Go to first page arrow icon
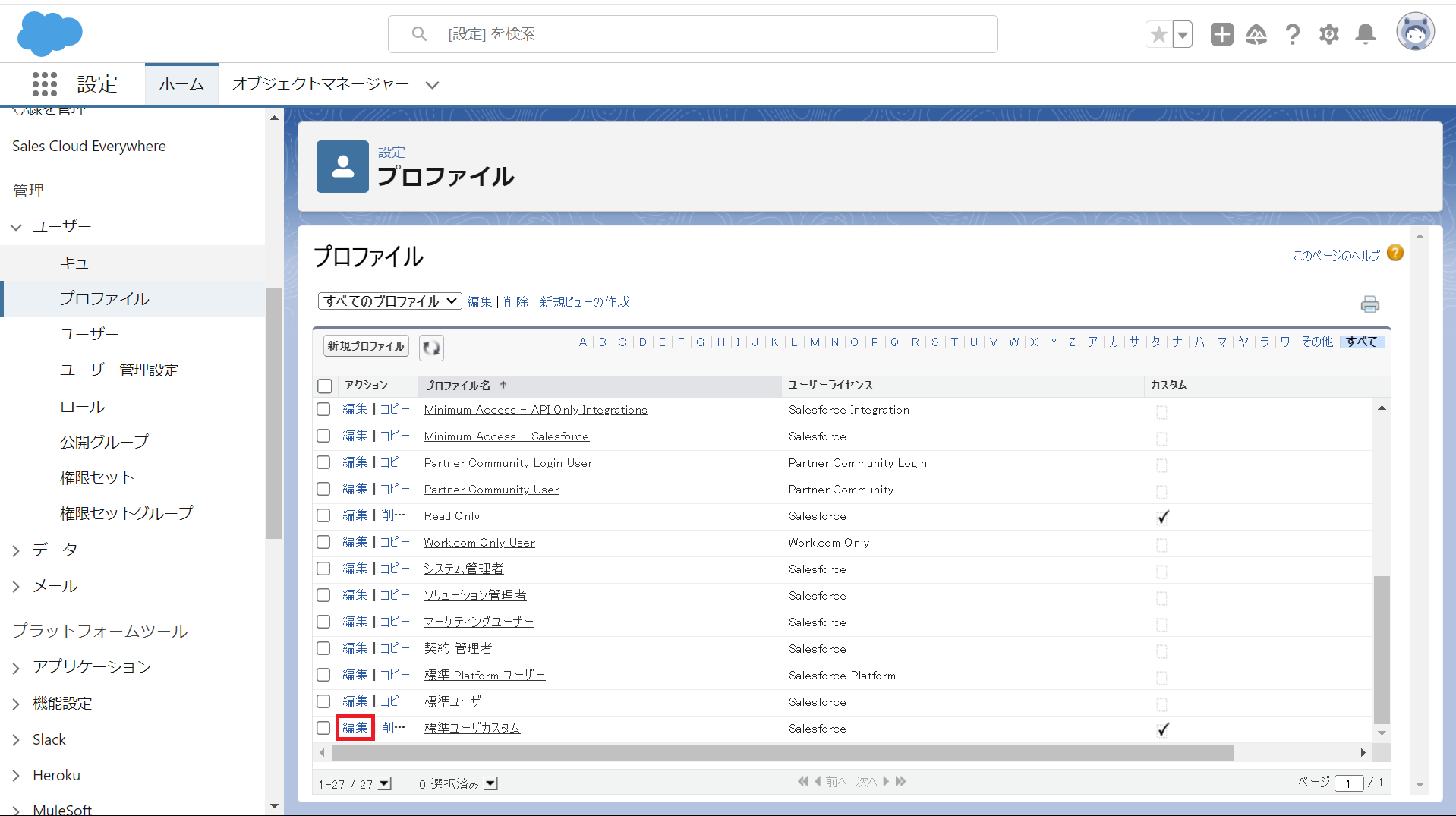Viewport: 1456px width, 816px height. [802, 781]
